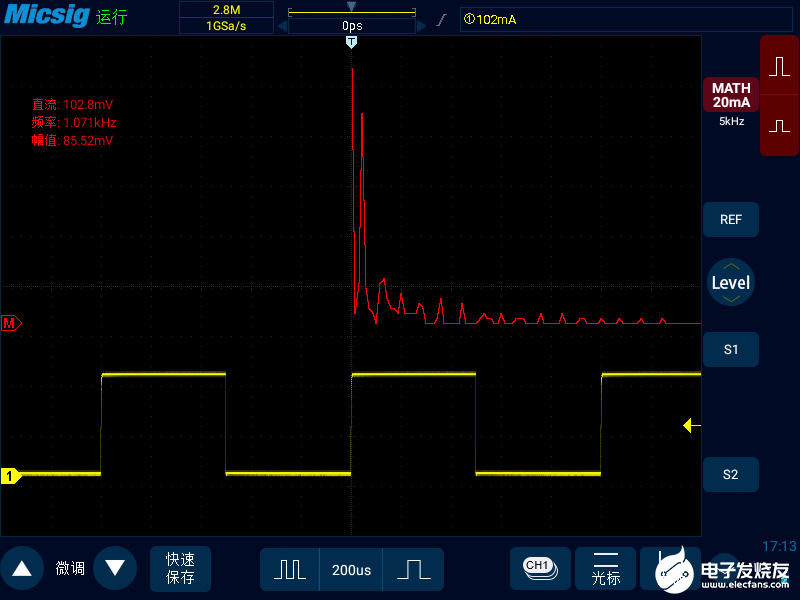Open the S2 serial decode channel
Image resolution: width=800 pixels, height=600 pixels.
(x=731, y=474)
